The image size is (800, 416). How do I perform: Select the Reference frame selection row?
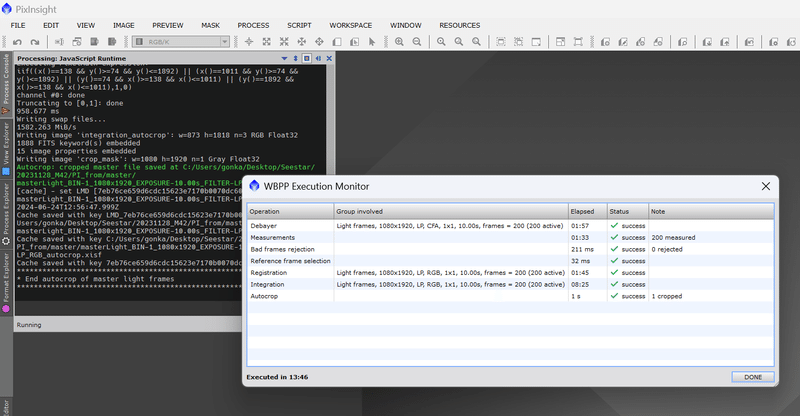tap(510, 261)
